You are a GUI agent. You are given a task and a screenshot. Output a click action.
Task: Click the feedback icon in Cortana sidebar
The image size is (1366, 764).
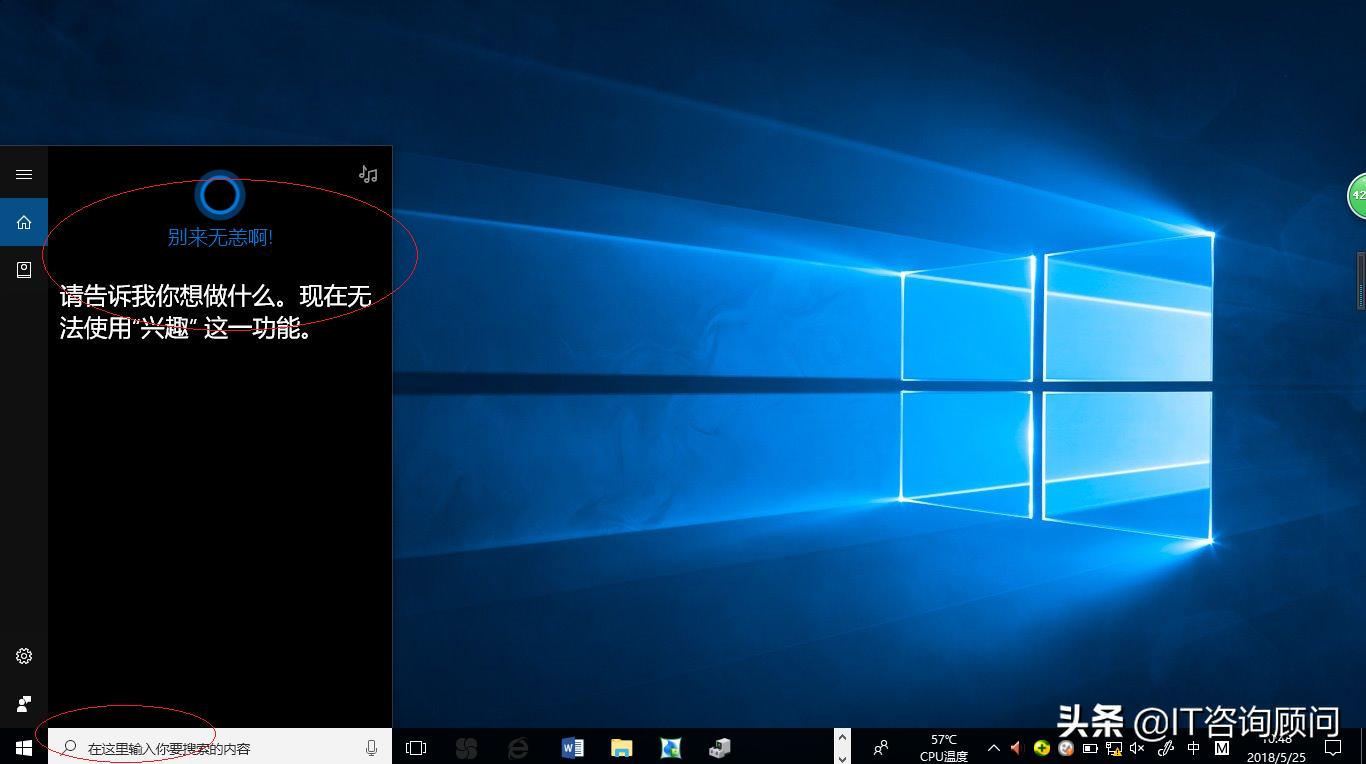23,703
